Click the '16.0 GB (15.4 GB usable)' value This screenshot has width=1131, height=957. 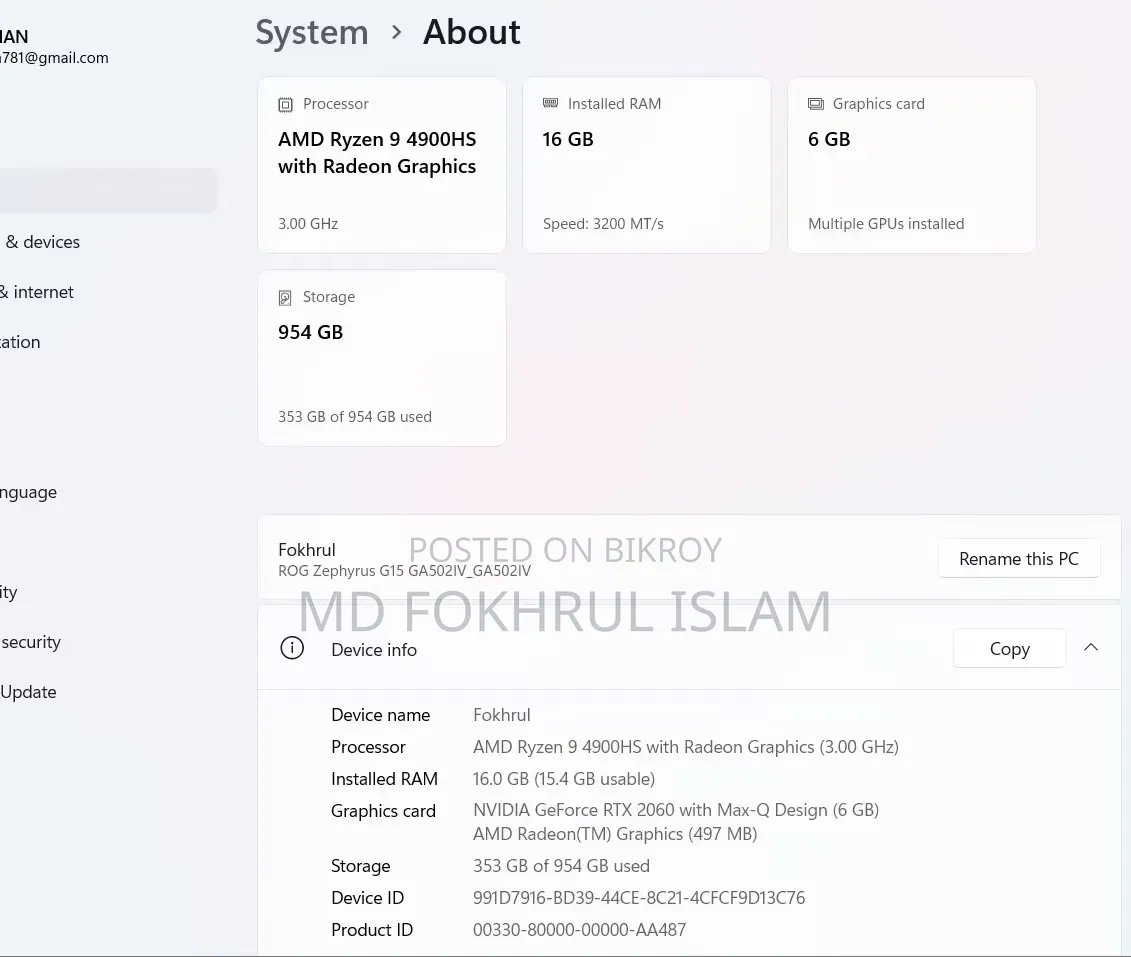pos(564,779)
